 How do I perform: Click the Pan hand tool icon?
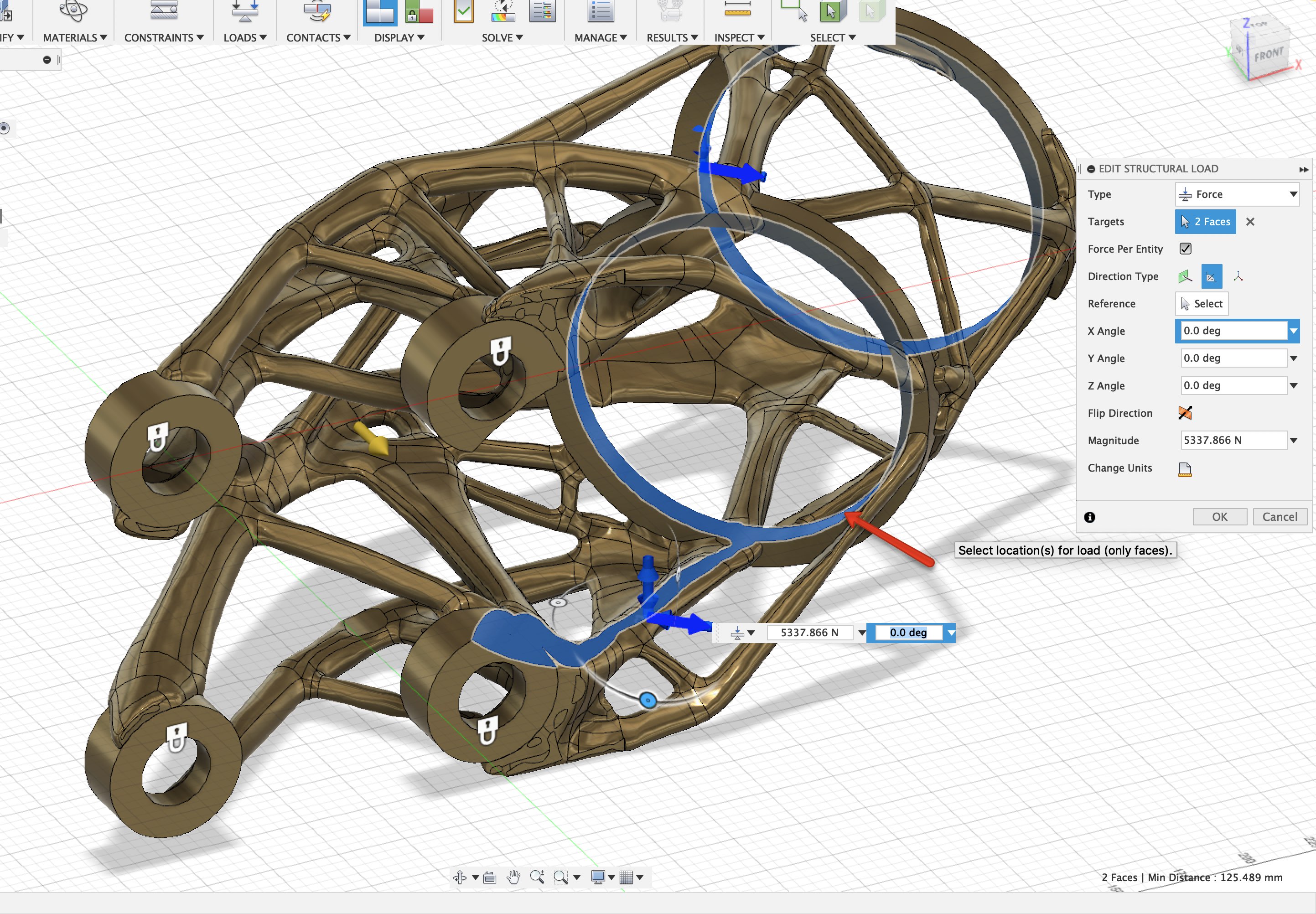tap(513, 877)
